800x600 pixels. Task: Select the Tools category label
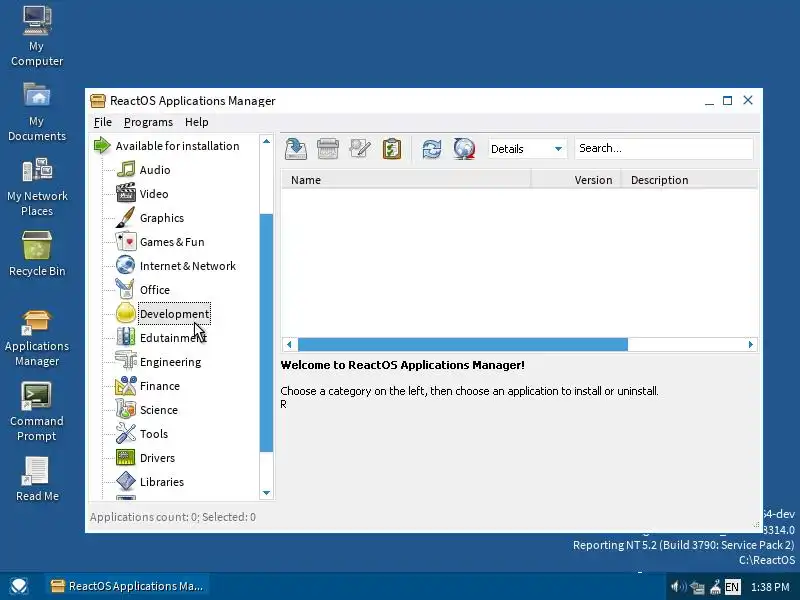[x=154, y=434]
